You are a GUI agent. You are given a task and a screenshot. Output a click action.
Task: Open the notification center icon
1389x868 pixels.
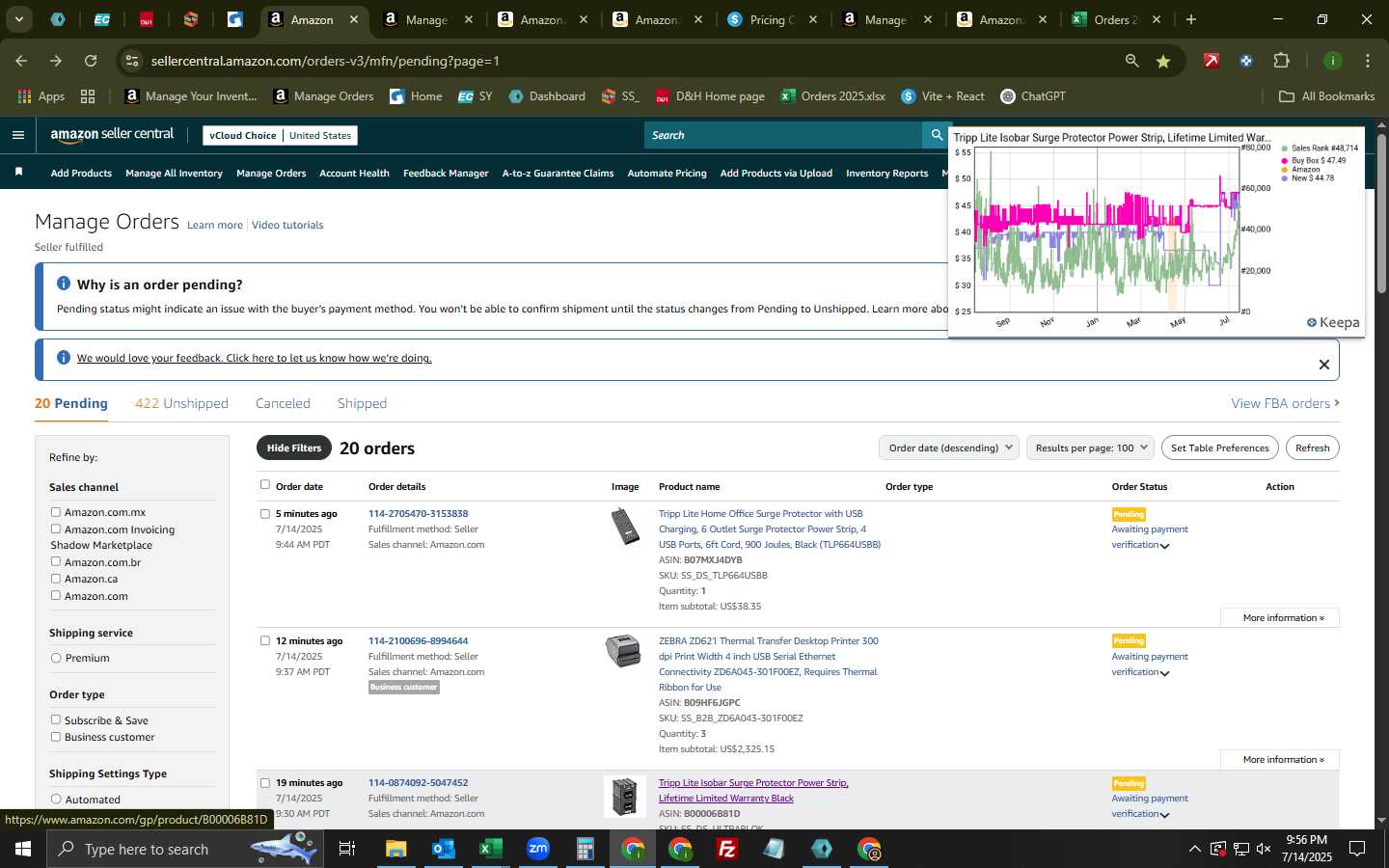1357,849
